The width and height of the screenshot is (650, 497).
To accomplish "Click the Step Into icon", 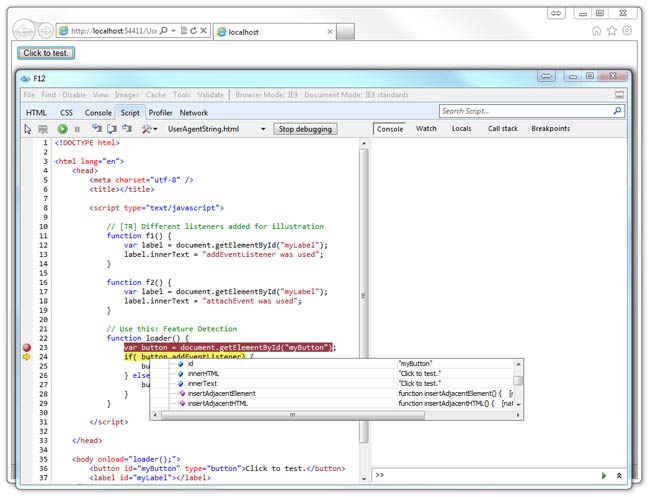I will [x=97, y=129].
